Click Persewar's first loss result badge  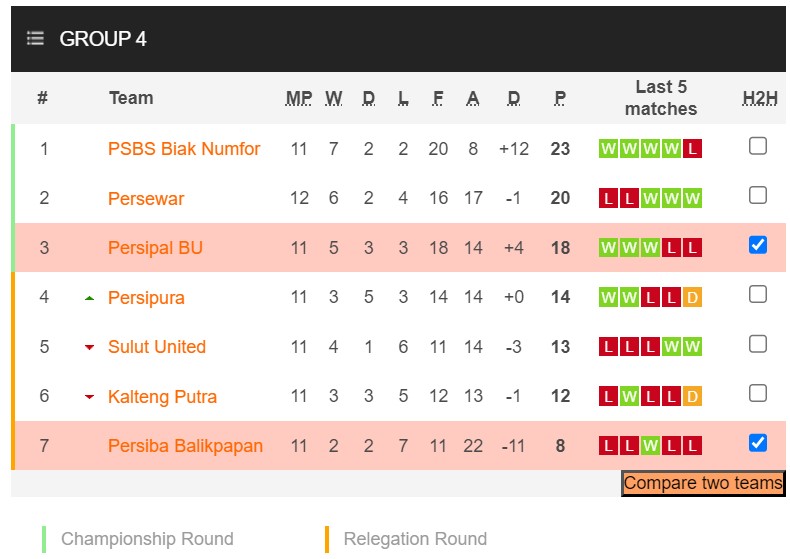[607, 199]
